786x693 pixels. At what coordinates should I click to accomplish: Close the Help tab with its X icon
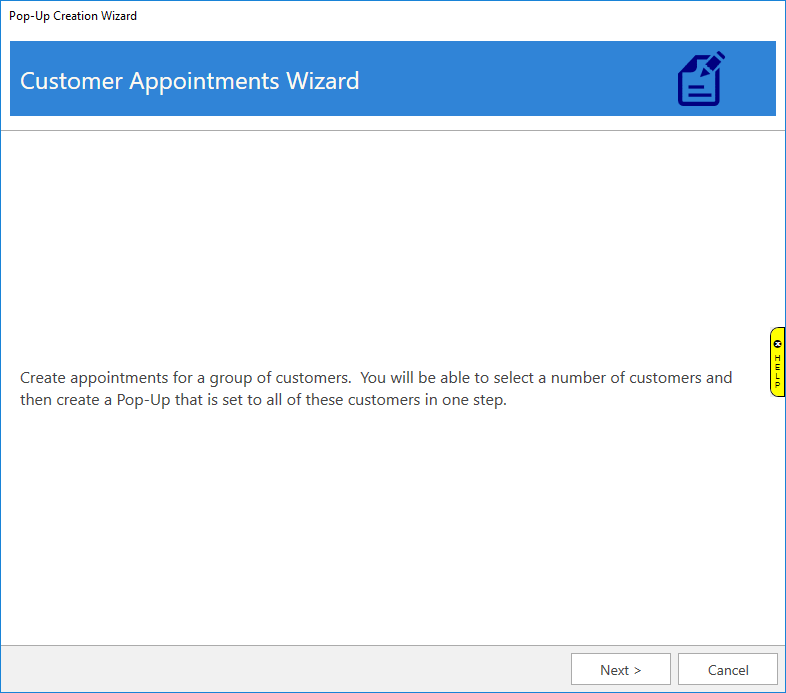(778, 344)
